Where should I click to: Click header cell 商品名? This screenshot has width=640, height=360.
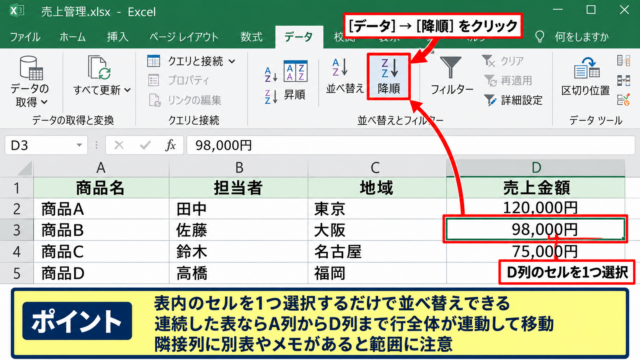click(101, 188)
